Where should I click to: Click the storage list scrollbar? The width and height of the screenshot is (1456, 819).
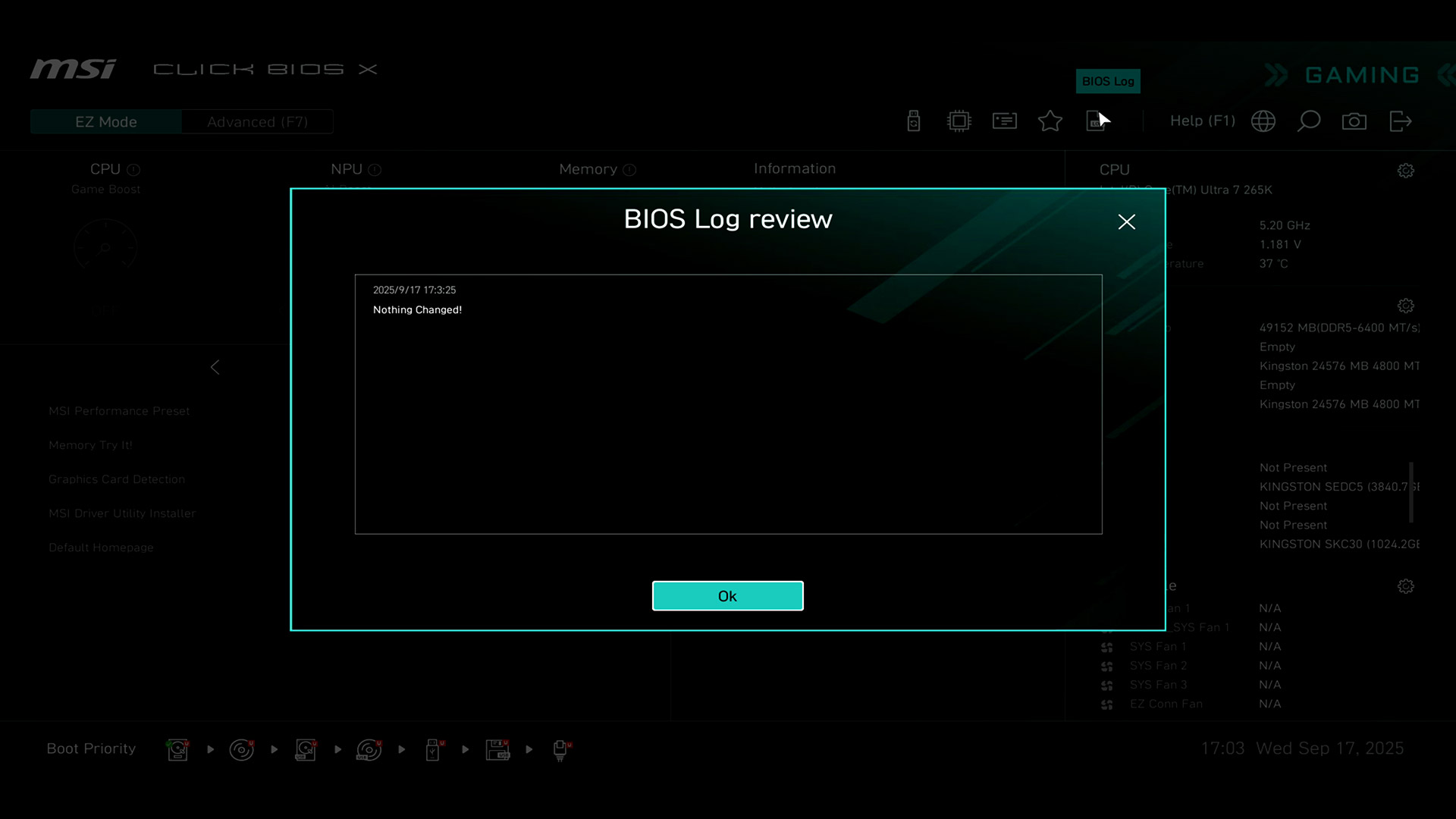(1411, 491)
